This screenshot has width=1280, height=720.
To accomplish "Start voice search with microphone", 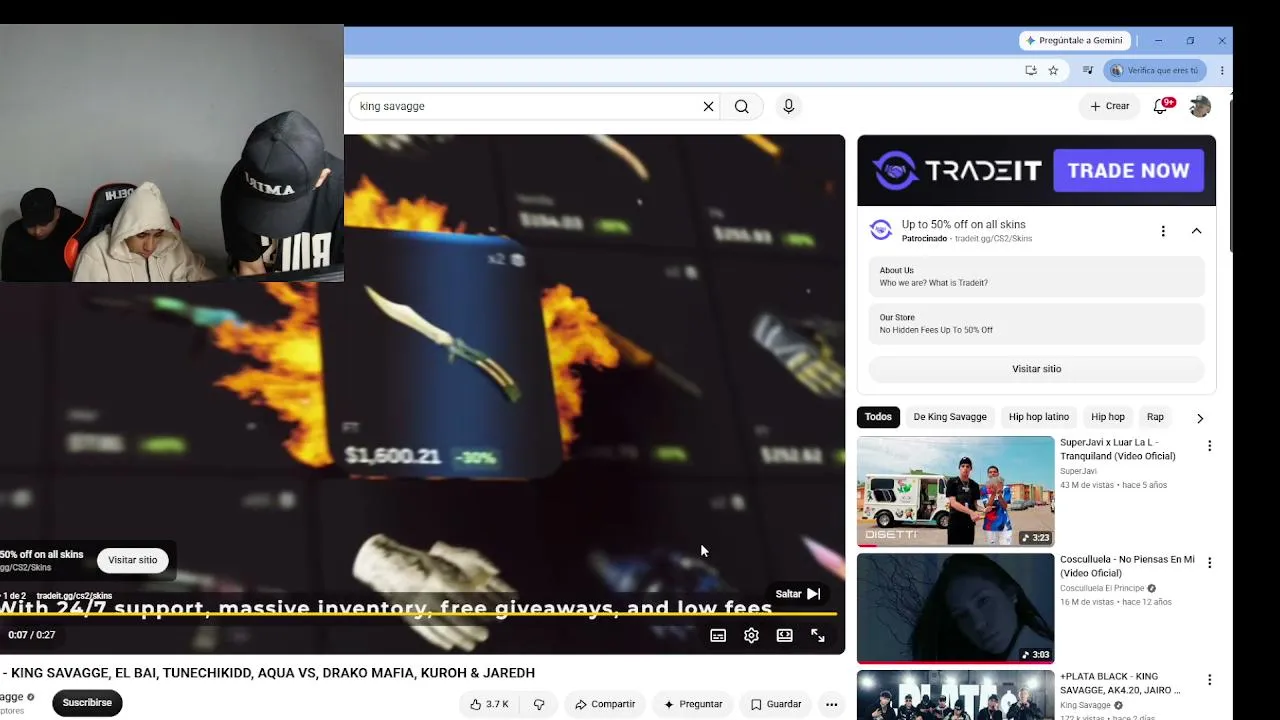I will pyautogui.click(x=789, y=106).
